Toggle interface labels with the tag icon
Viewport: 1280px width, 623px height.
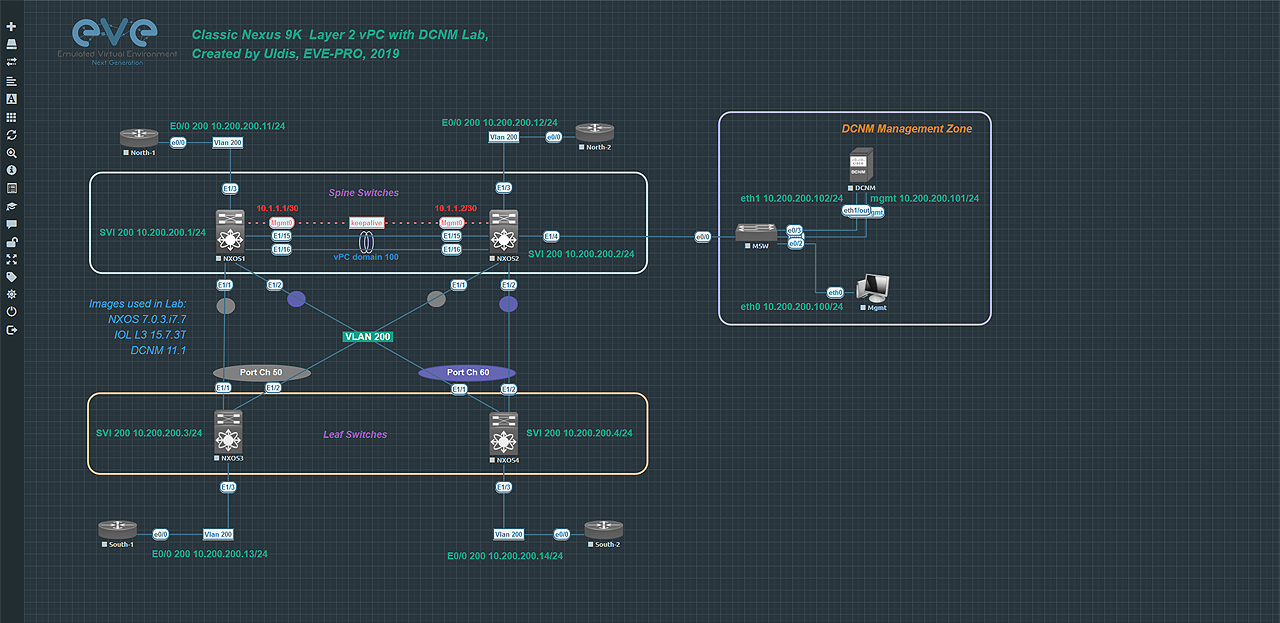(x=11, y=277)
